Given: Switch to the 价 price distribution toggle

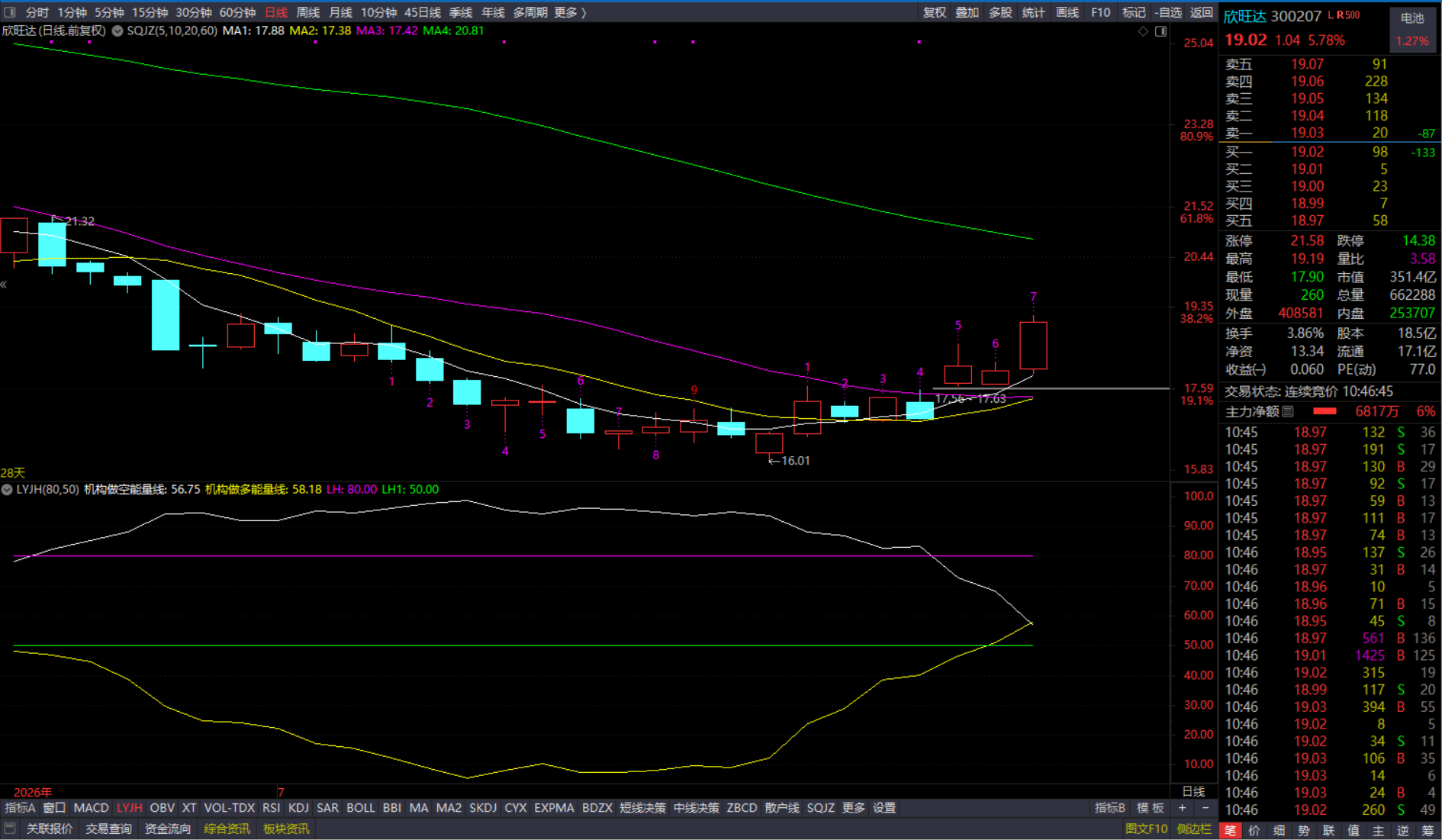Looking at the screenshot, I should [1254, 831].
